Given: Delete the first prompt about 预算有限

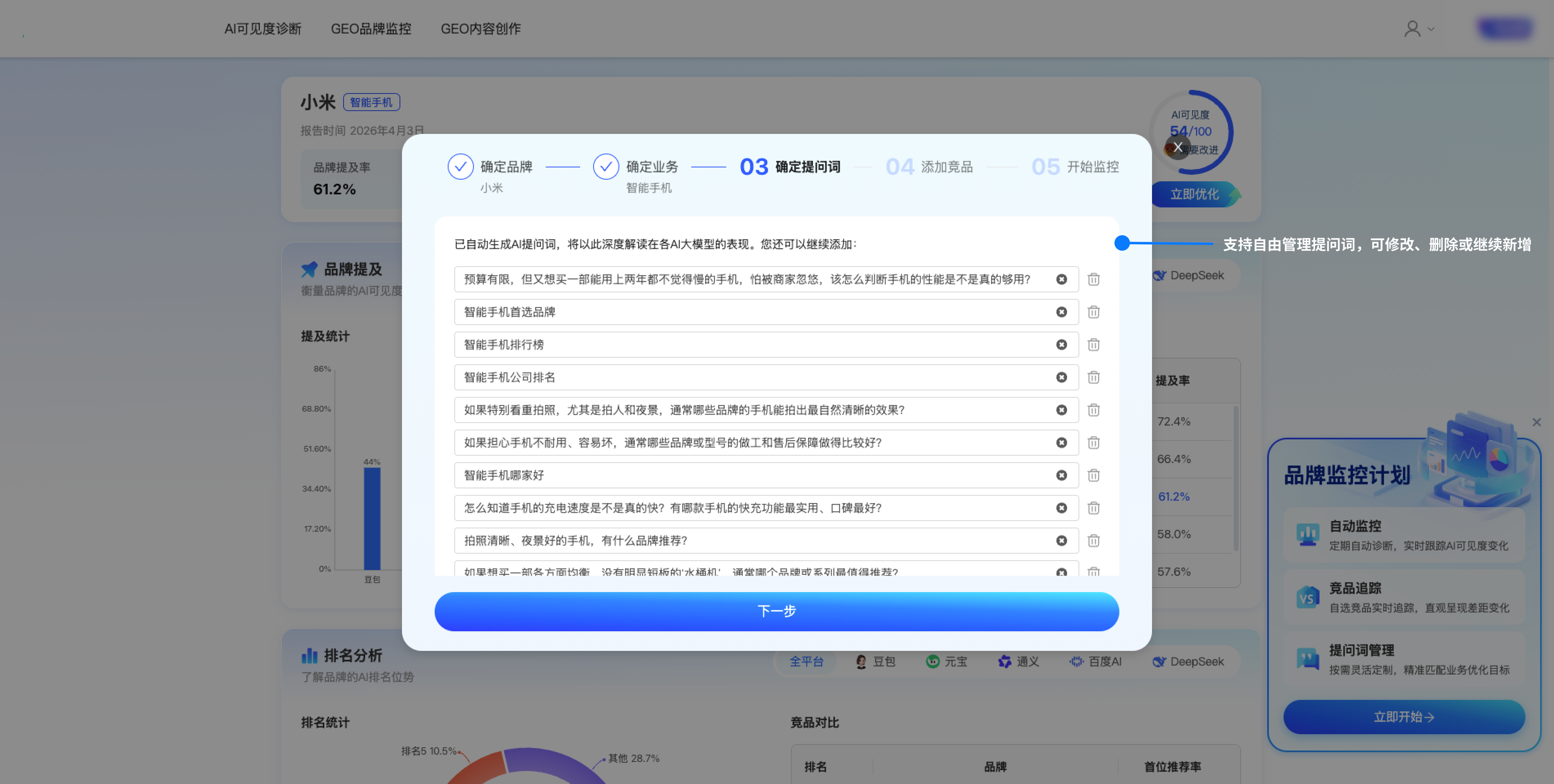Looking at the screenshot, I should pyautogui.click(x=1093, y=279).
